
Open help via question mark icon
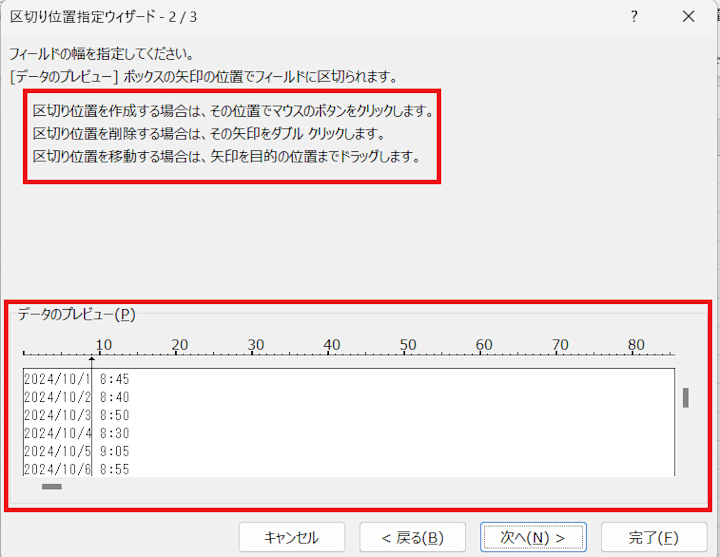pyautogui.click(x=634, y=17)
